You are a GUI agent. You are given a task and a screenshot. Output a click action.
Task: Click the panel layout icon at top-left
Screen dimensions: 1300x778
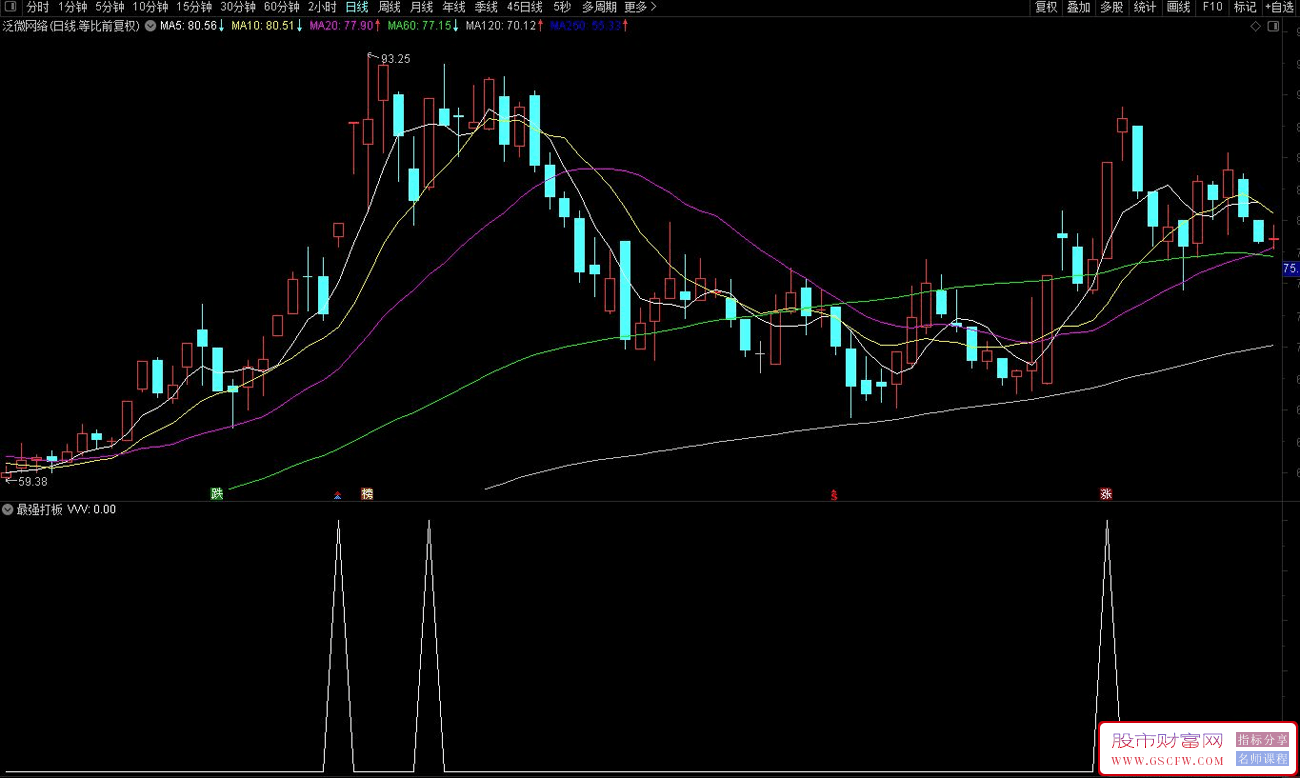(10, 7)
